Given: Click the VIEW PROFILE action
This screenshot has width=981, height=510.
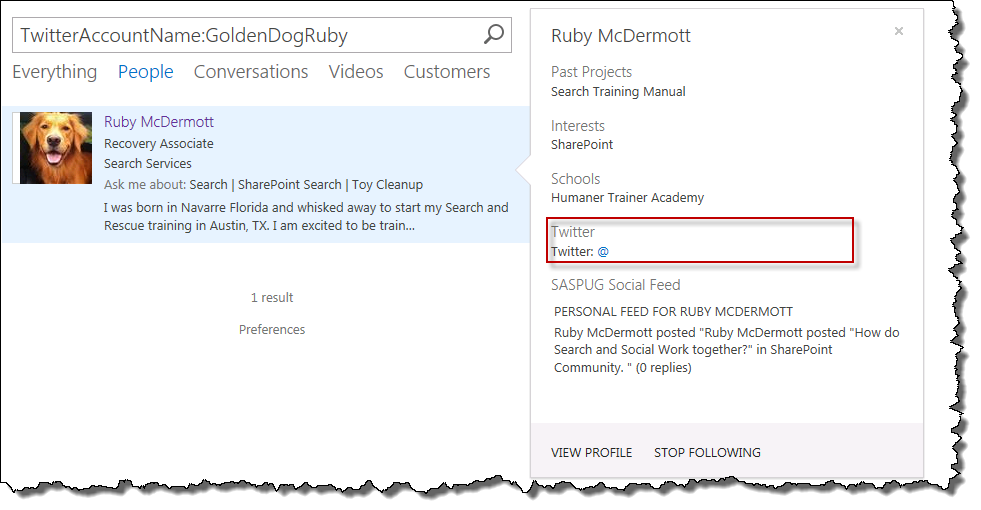Looking at the screenshot, I should 591,452.
